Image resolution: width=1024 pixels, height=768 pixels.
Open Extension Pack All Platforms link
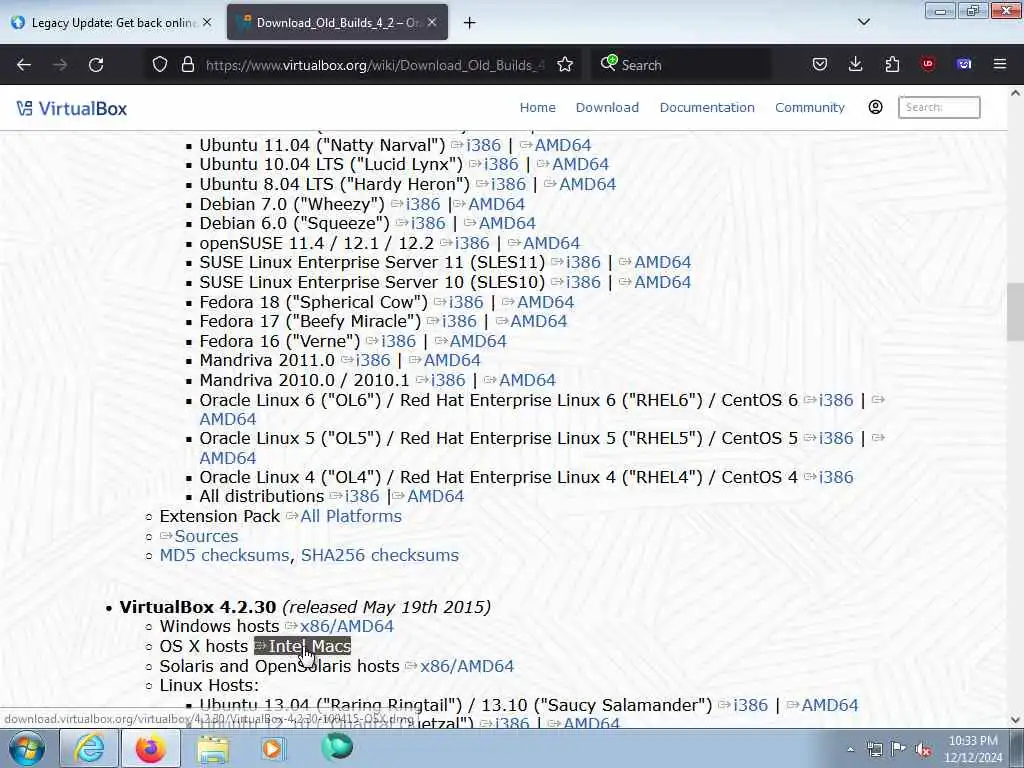click(x=351, y=516)
